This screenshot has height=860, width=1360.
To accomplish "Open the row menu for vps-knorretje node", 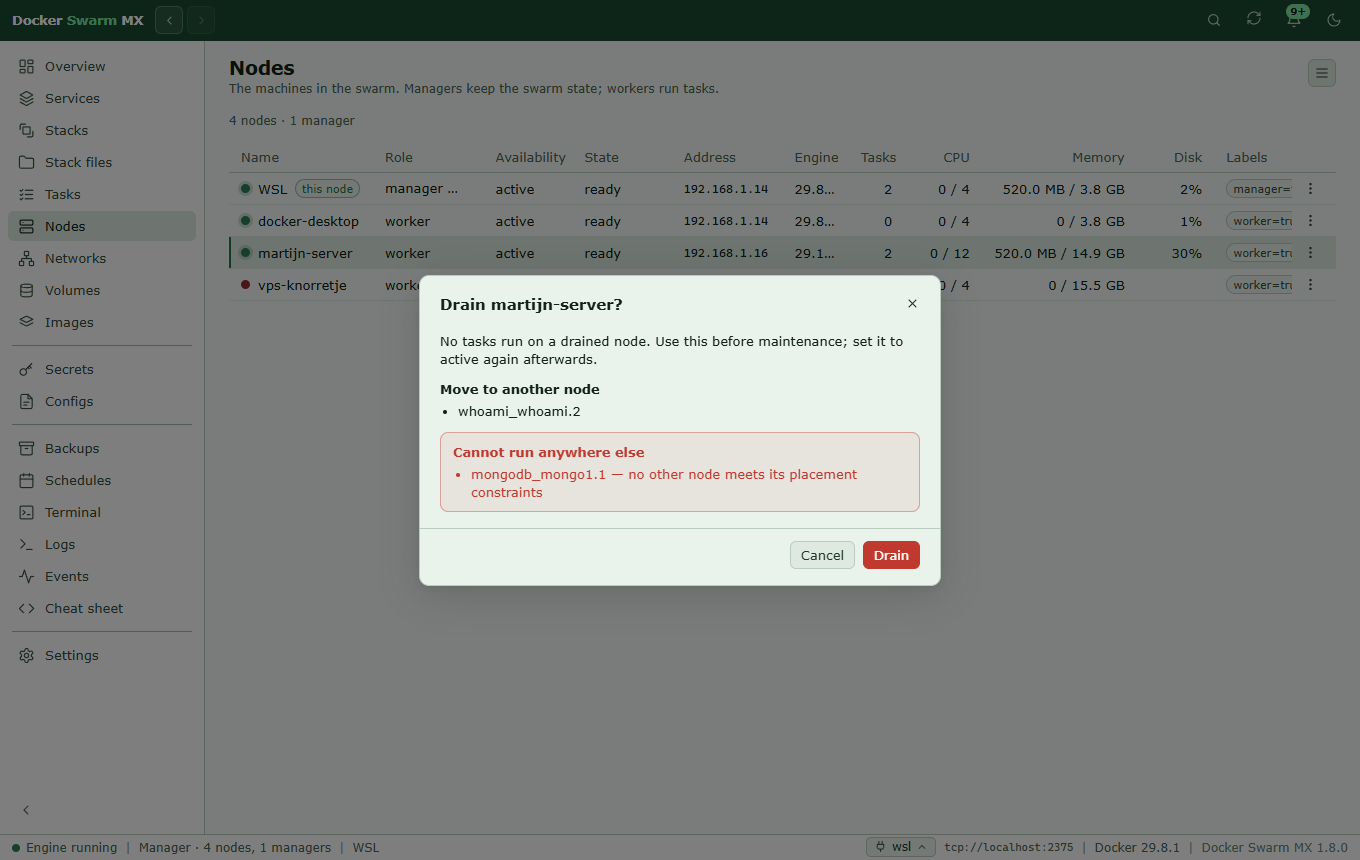I will [x=1310, y=285].
